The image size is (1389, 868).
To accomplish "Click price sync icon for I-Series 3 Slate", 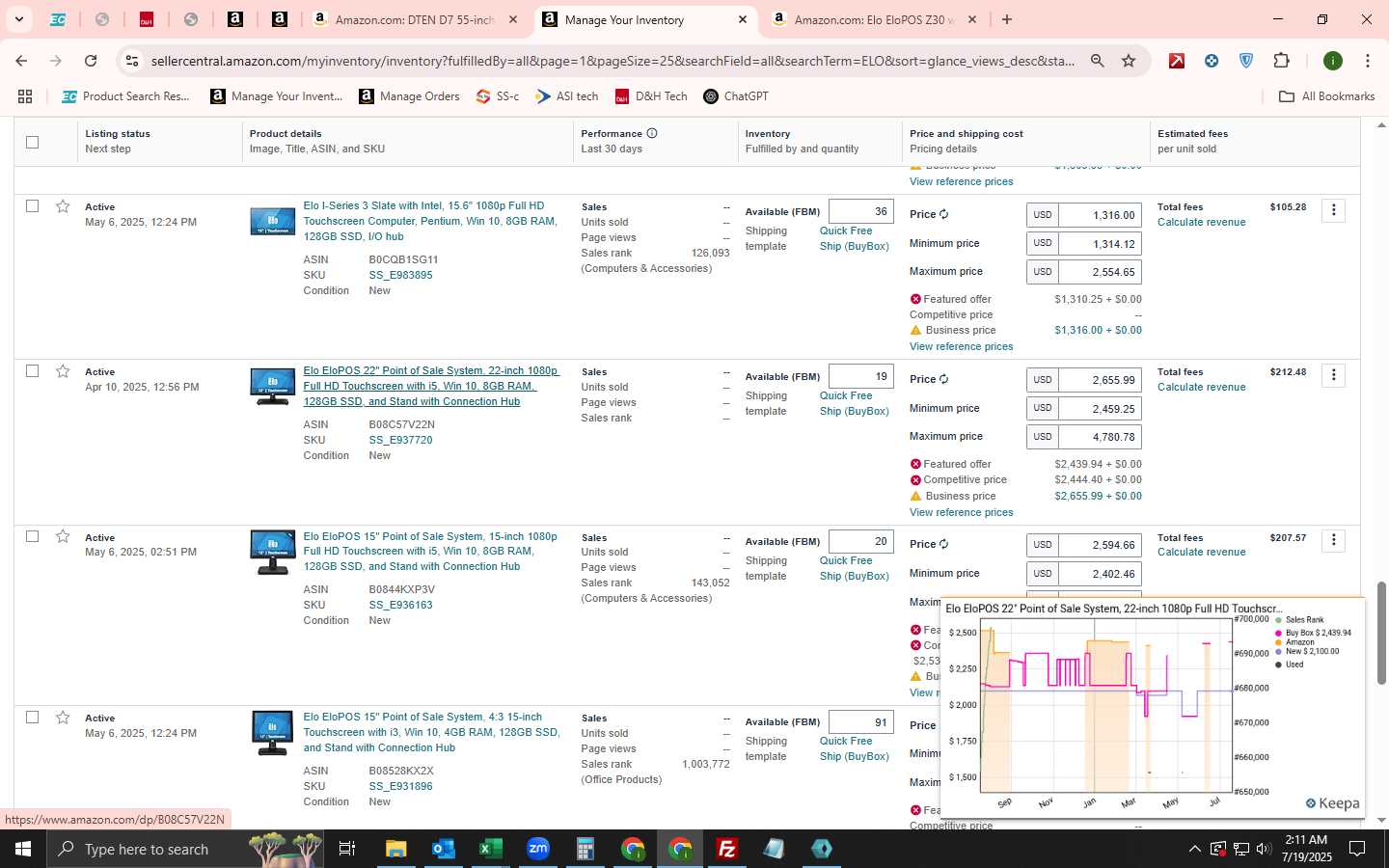I will tap(943, 214).
